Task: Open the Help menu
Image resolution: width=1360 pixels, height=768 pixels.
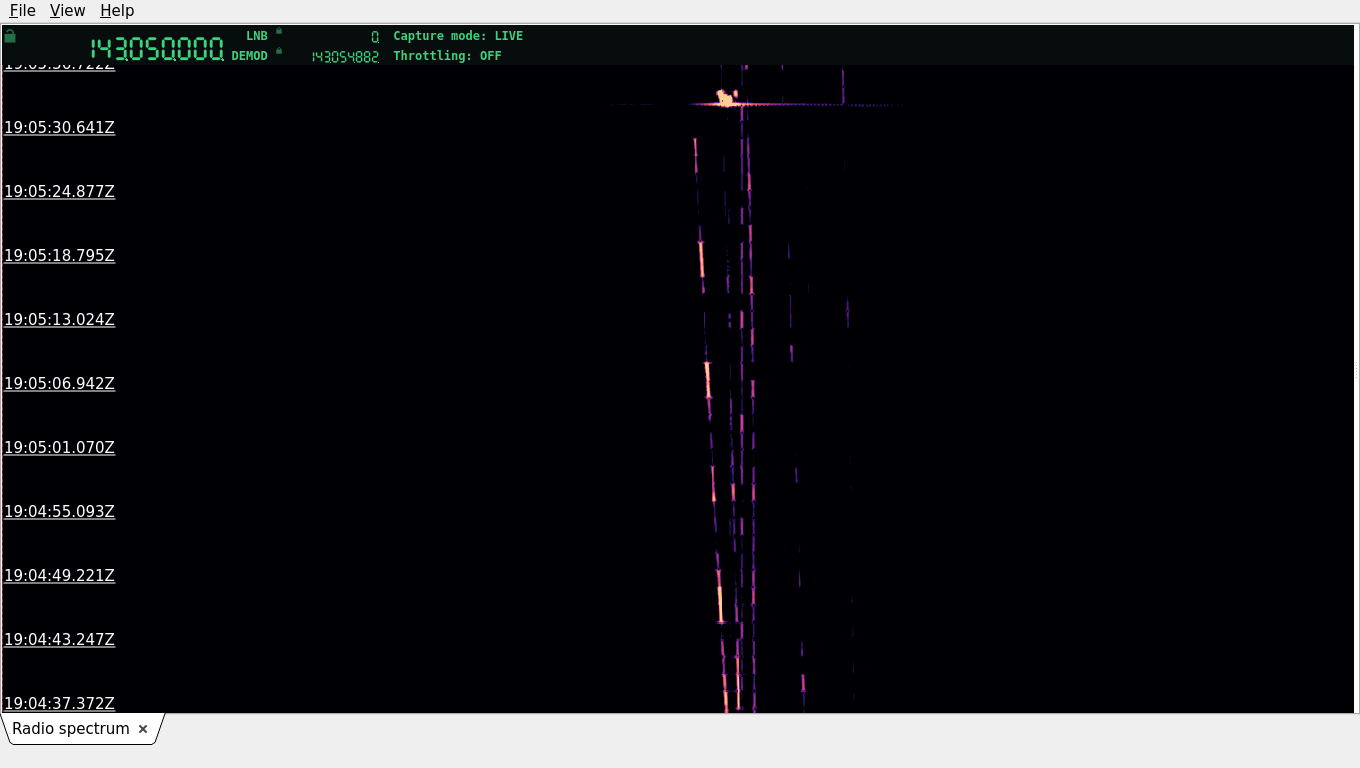Action: pyautogui.click(x=117, y=11)
